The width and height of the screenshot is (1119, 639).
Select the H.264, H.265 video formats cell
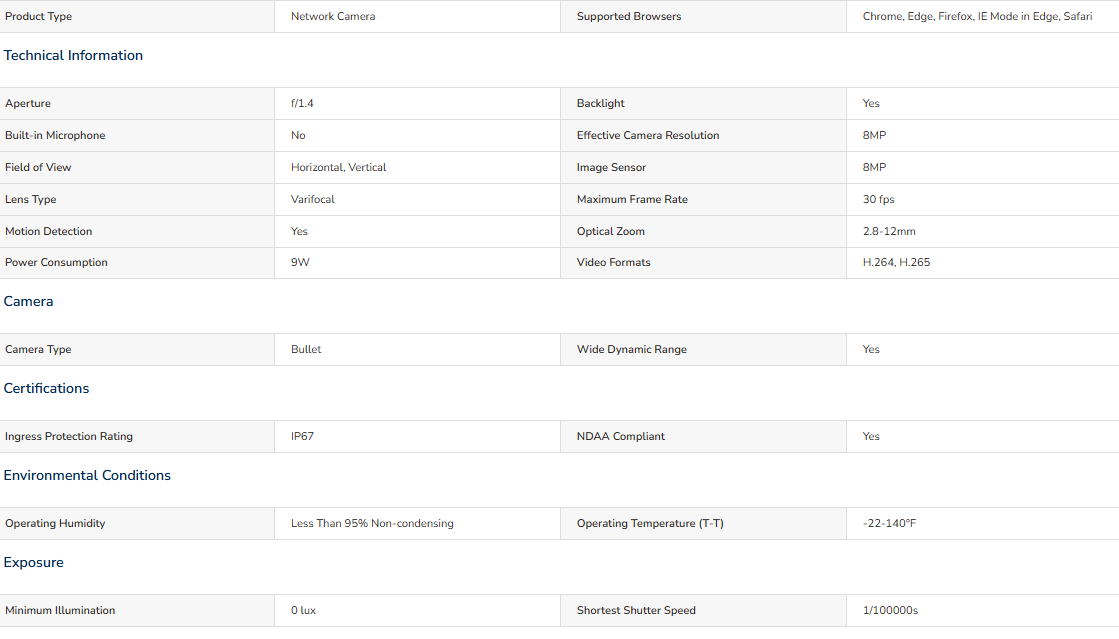click(x=983, y=263)
